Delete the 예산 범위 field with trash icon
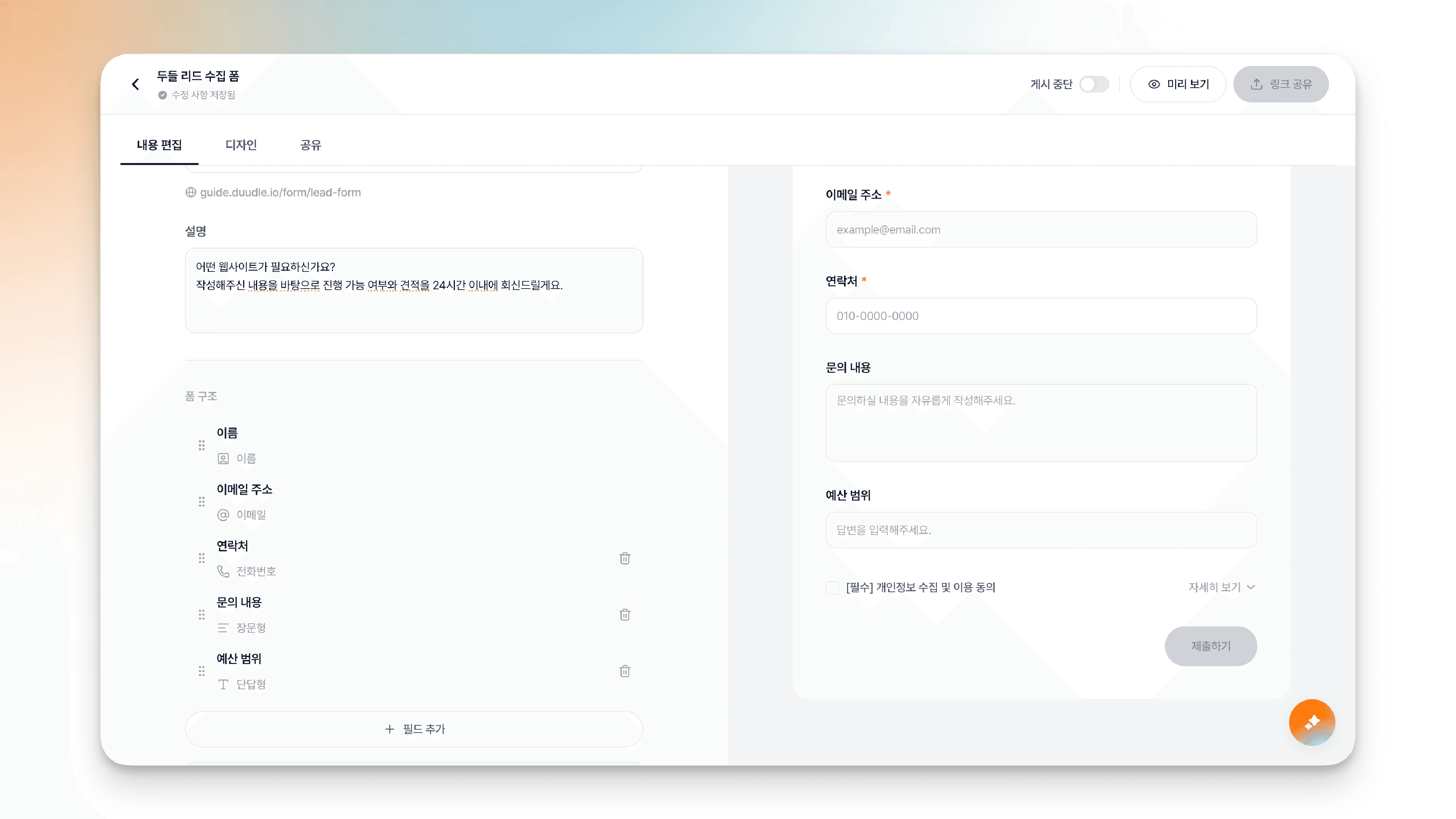Image resolution: width=1456 pixels, height=819 pixels. 624,672
